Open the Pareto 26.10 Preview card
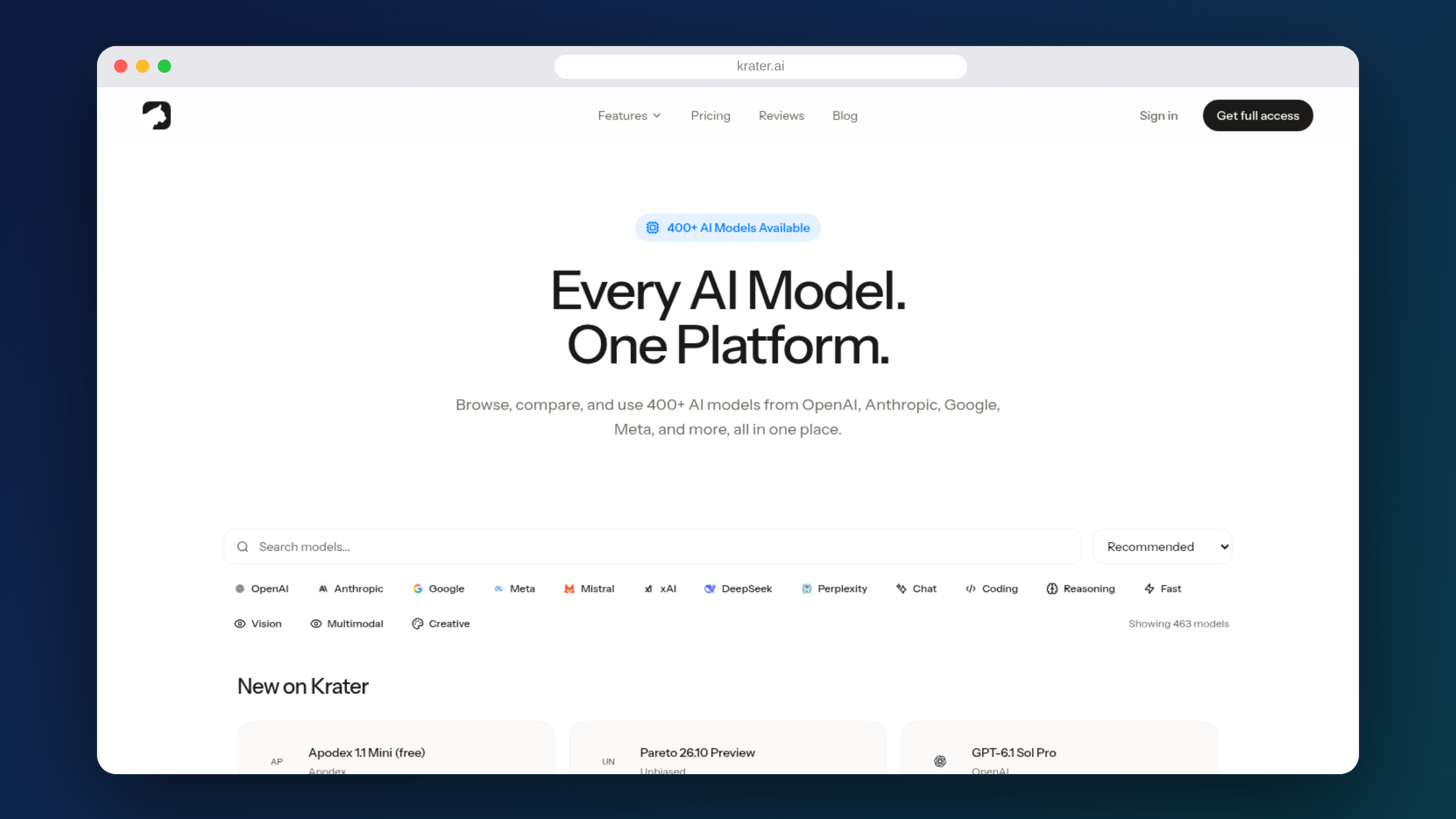This screenshot has width=1456, height=819. (x=727, y=749)
